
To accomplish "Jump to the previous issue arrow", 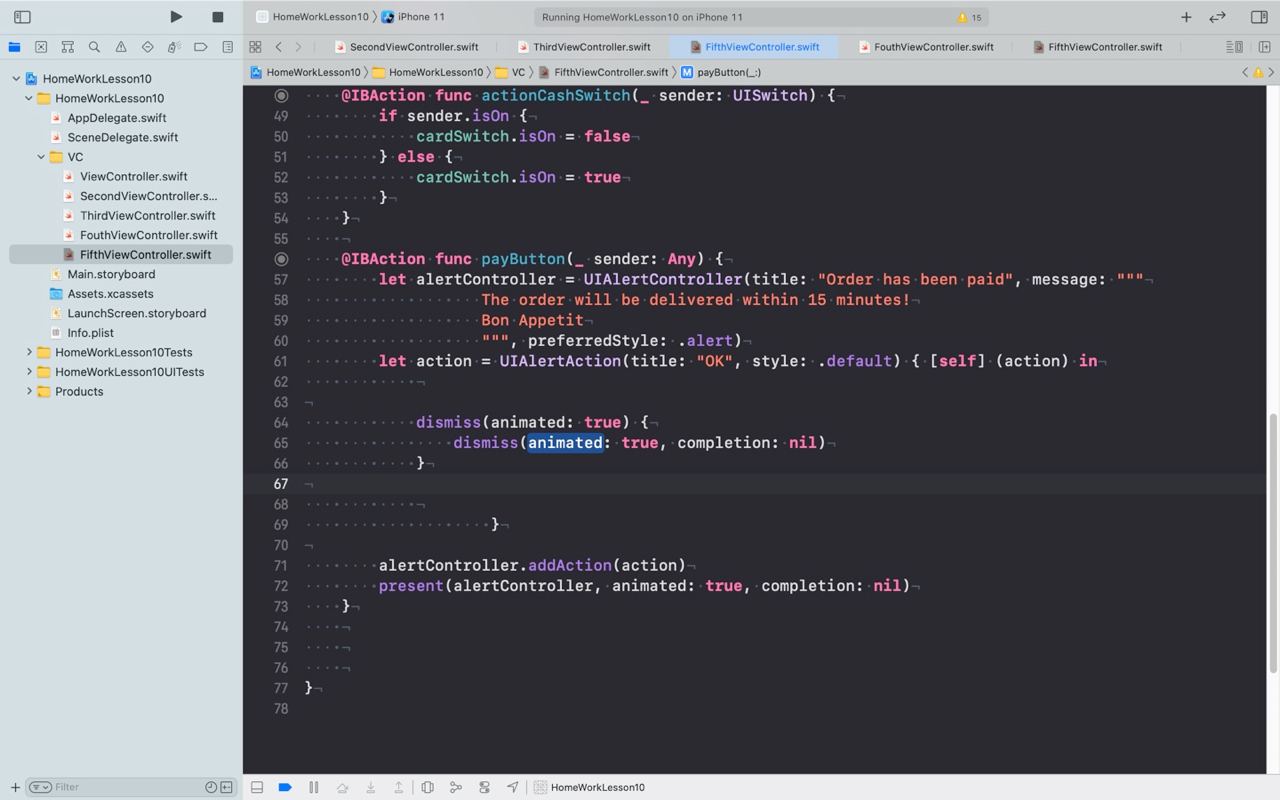I will point(1245,72).
